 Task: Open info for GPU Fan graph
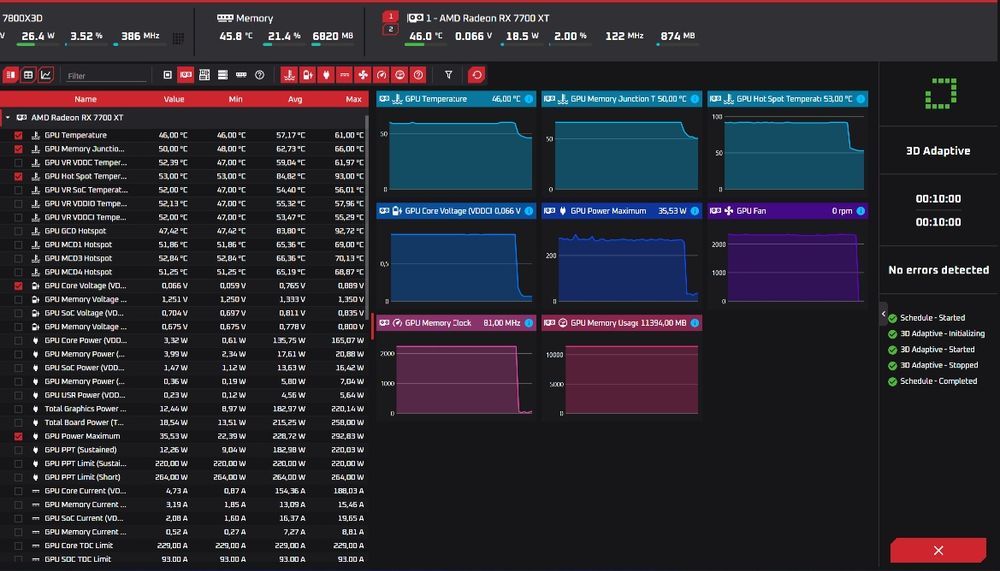click(860, 211)
